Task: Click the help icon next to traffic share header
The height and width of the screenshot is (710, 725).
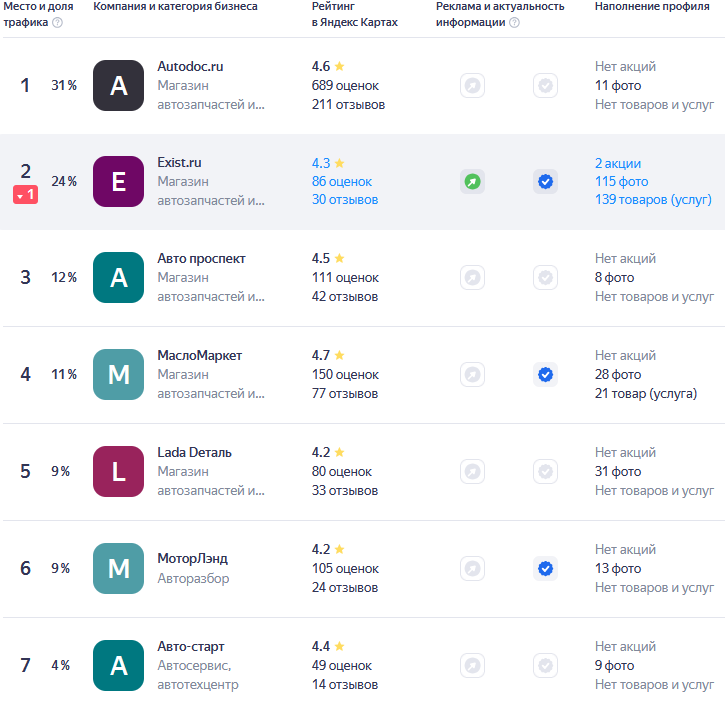Action: [57, 23]
